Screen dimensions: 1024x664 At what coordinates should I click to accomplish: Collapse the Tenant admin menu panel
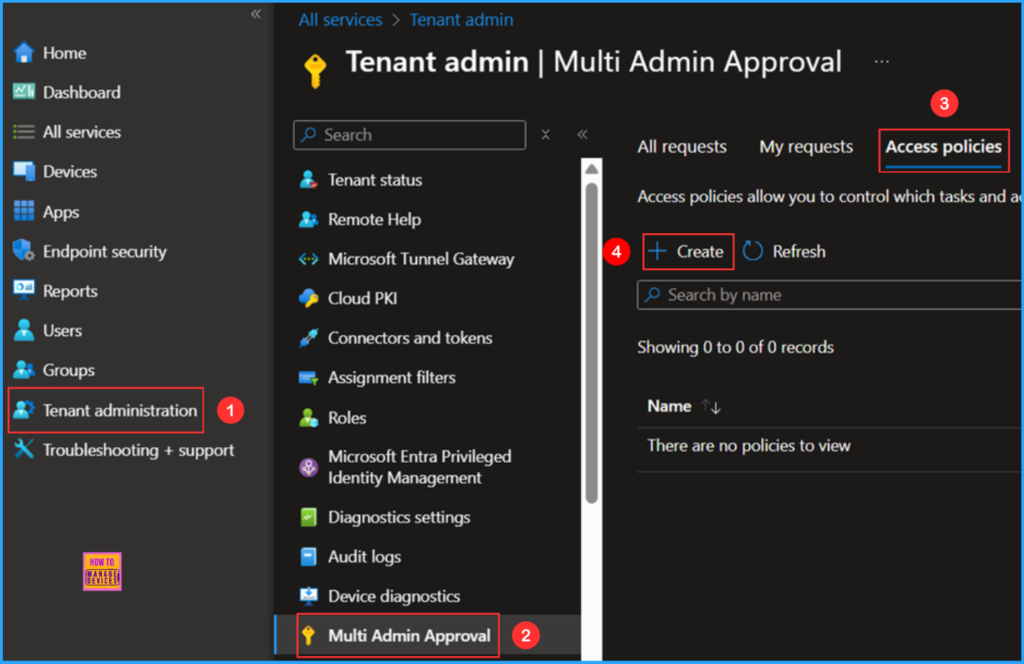(x=583, y=135)
